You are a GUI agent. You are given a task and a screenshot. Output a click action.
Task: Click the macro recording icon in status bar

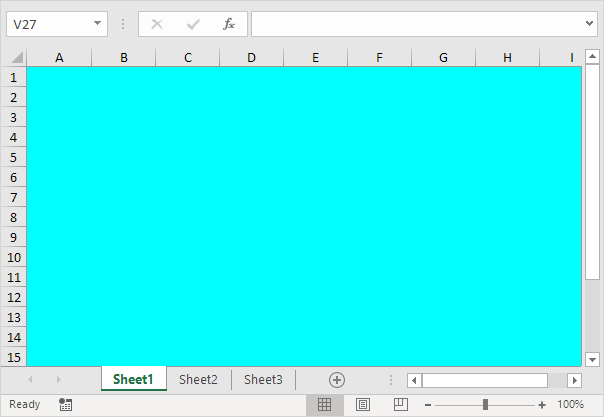pos(66,405)
